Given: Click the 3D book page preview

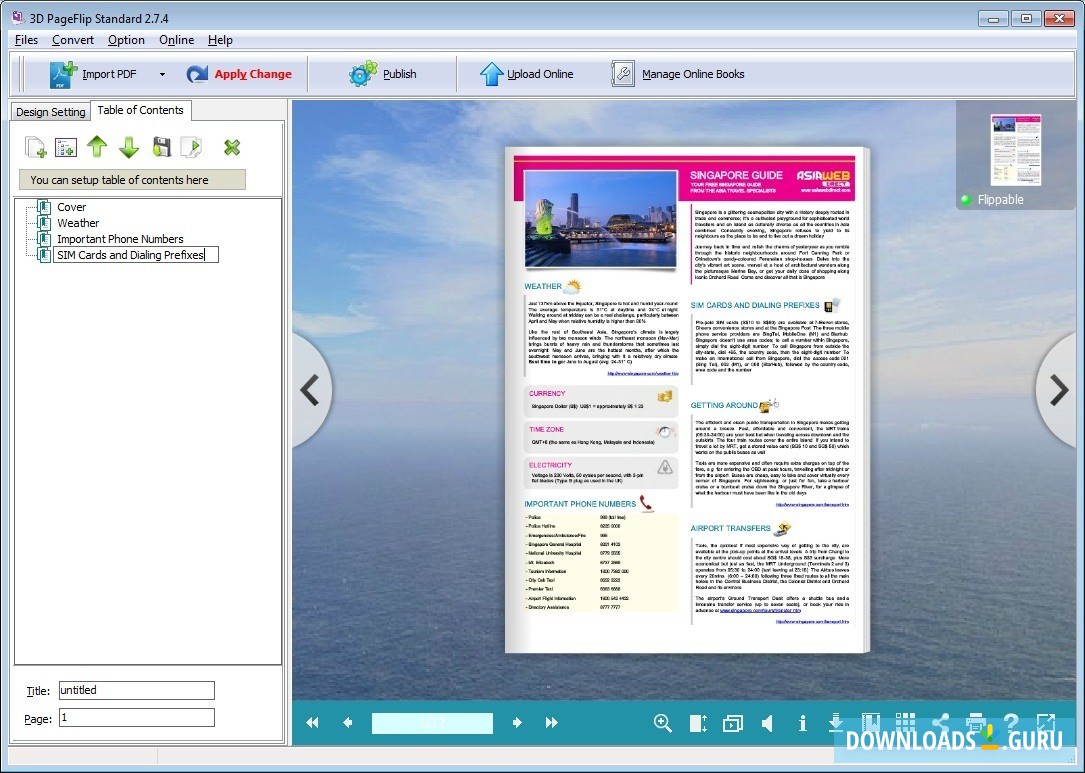Looking at the screenshot, I should click(x=686, y=400).
